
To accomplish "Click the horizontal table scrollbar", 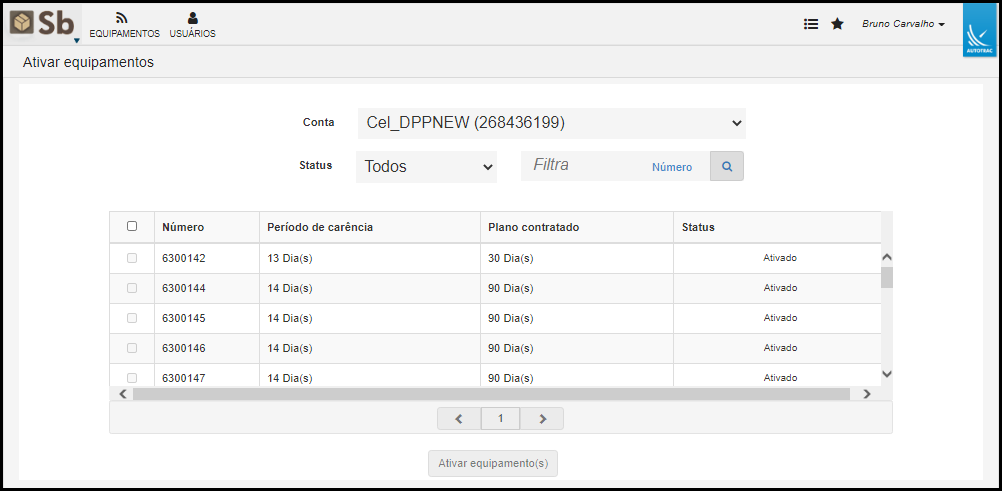I will coord(491,394).
